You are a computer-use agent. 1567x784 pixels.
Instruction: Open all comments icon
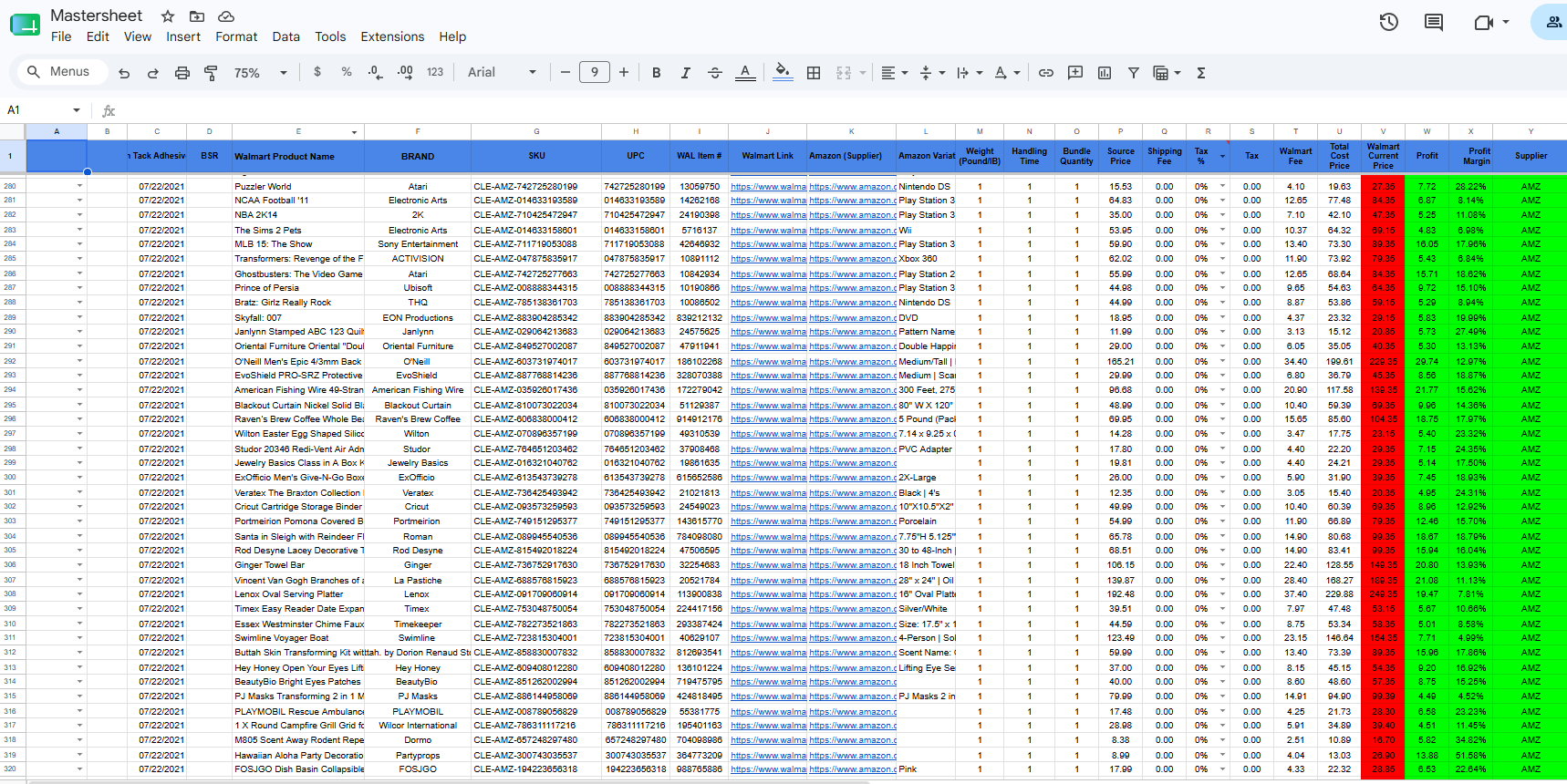click(1434, 22)
